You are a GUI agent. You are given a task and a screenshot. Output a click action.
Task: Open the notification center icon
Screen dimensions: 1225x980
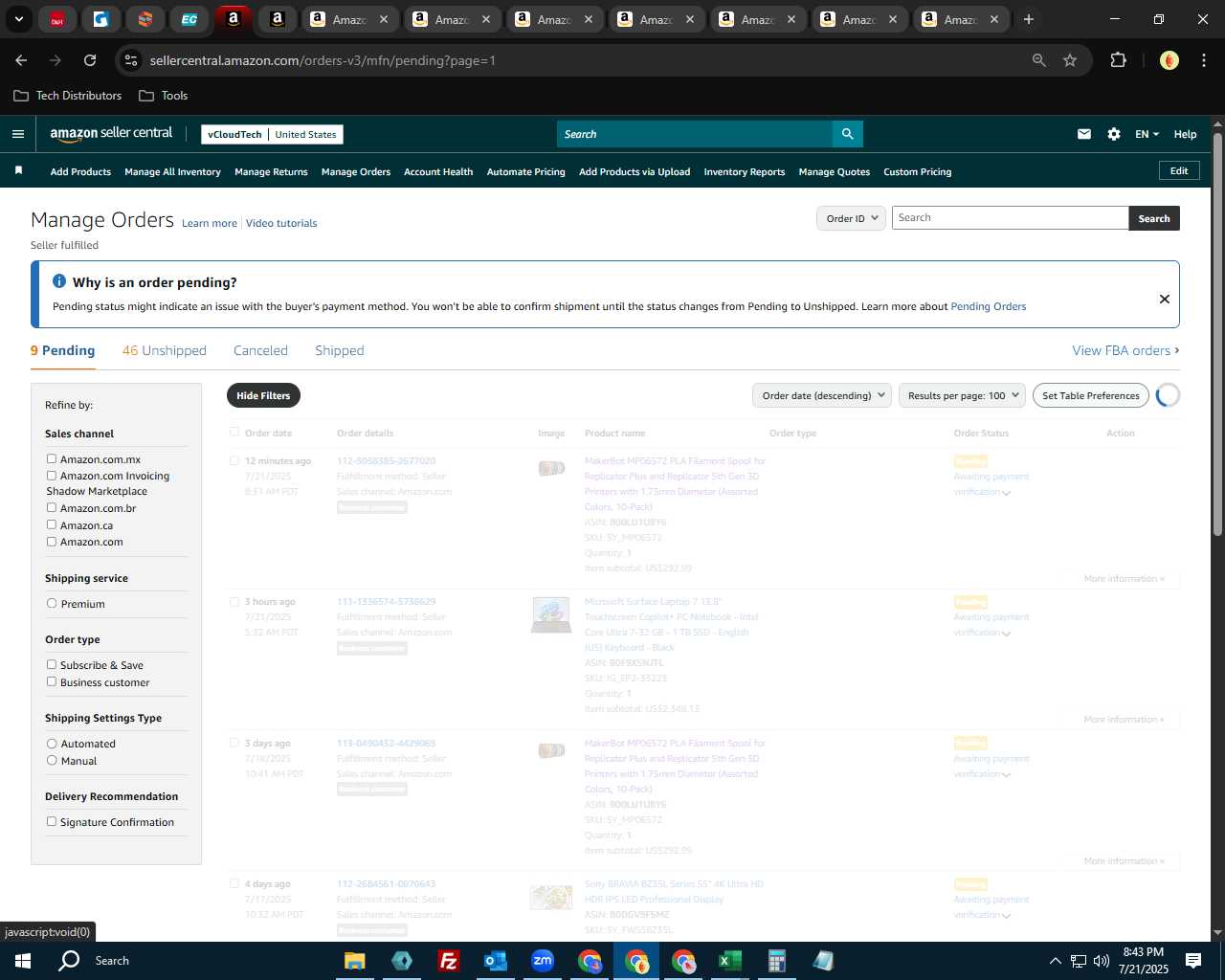click(1193, 961)
